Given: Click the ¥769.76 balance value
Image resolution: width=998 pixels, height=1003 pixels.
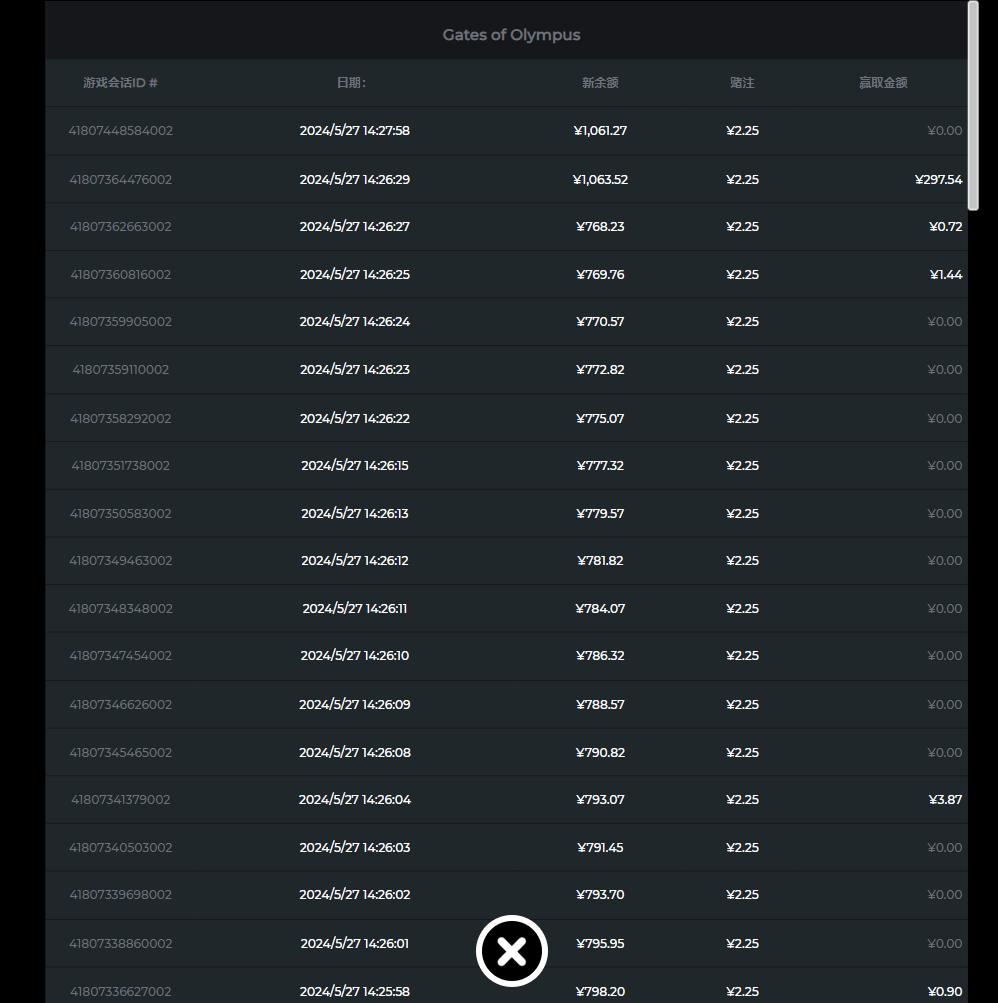Looking at the screenshot, I should click(600, 274).
